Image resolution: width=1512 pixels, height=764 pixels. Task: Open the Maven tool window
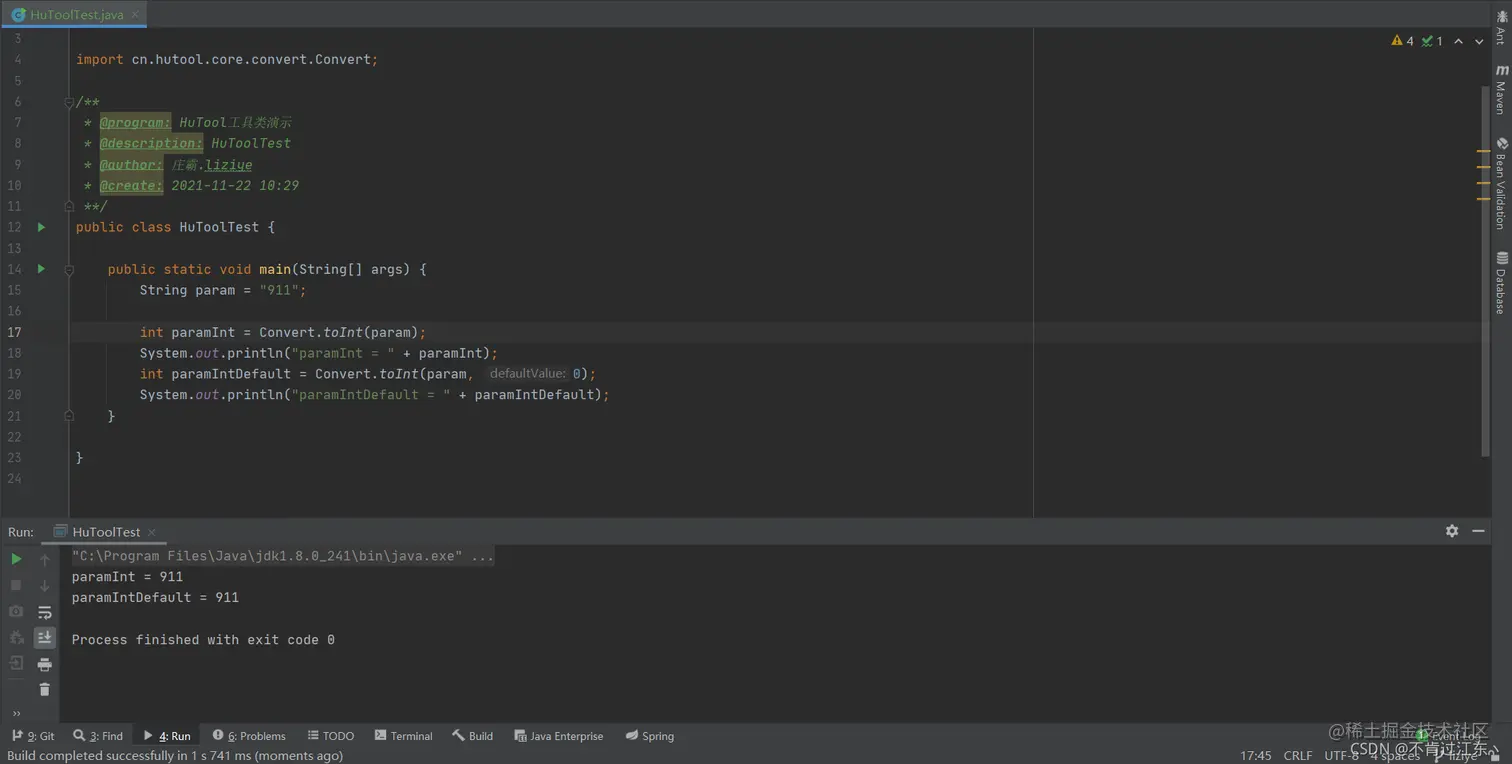point(1501,90)
